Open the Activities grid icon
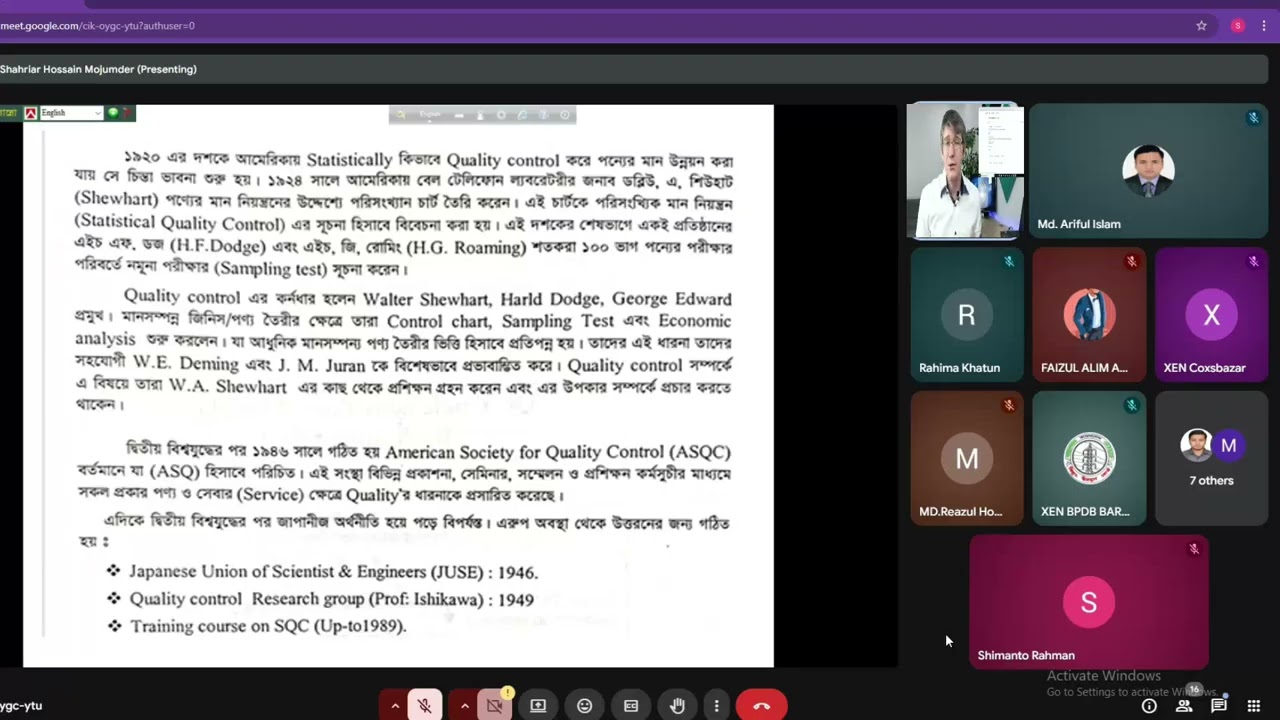1280x720 pixels. (1254, 706)
